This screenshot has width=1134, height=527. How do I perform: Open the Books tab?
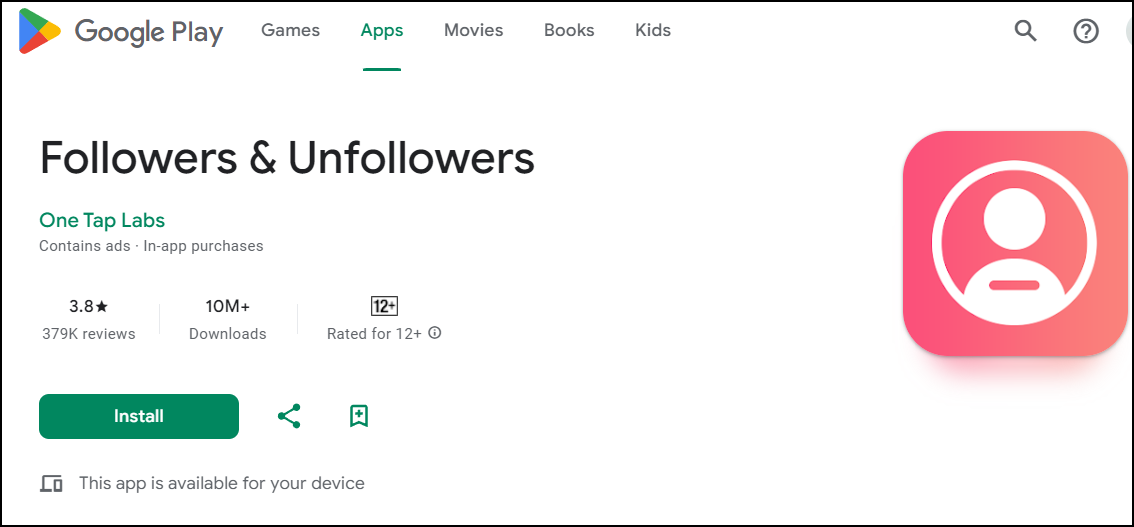(569, 30)
